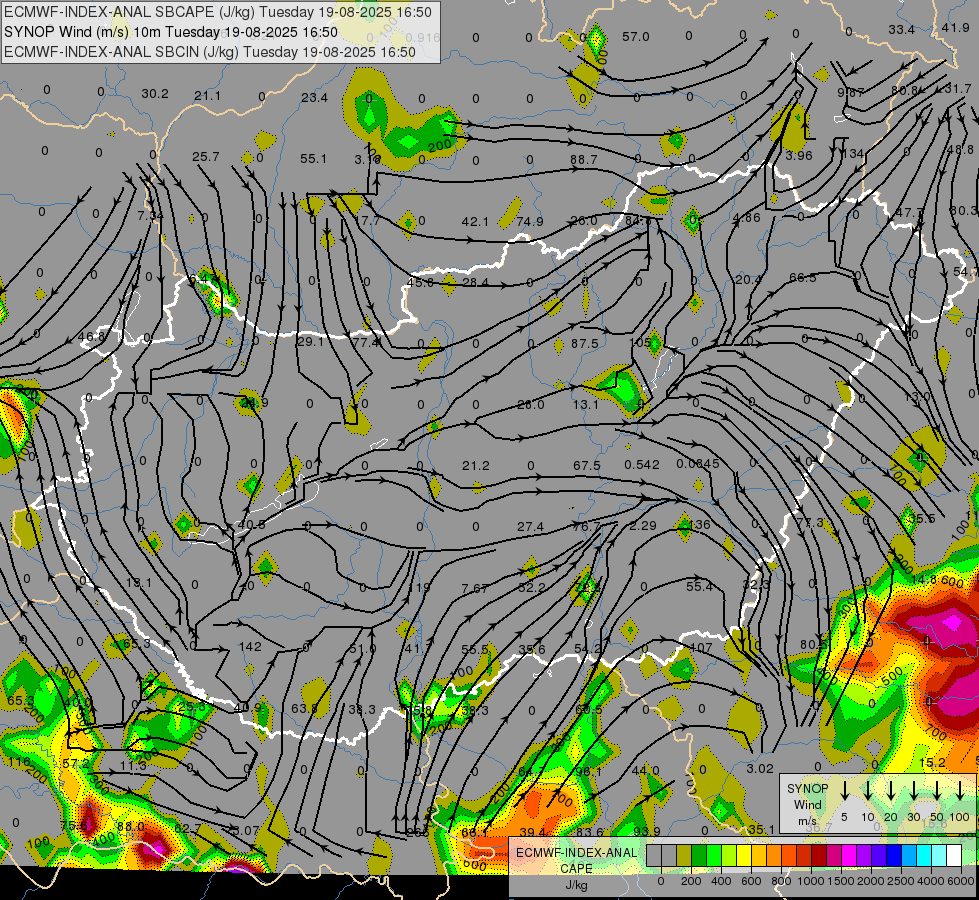Click the 2000 tick label on color scale
979x900 pixels.
point(870,881)
